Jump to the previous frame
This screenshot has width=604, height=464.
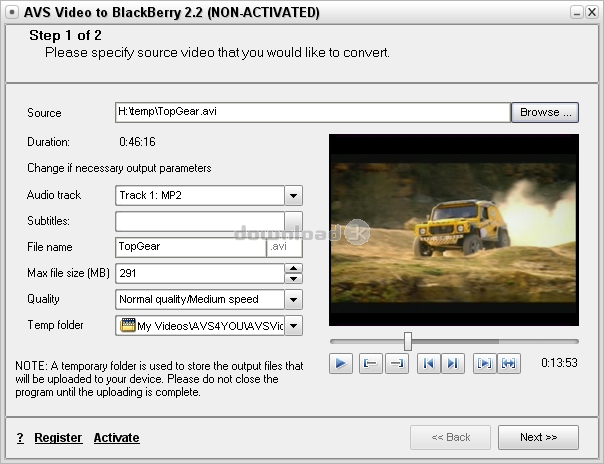[429, 363]
